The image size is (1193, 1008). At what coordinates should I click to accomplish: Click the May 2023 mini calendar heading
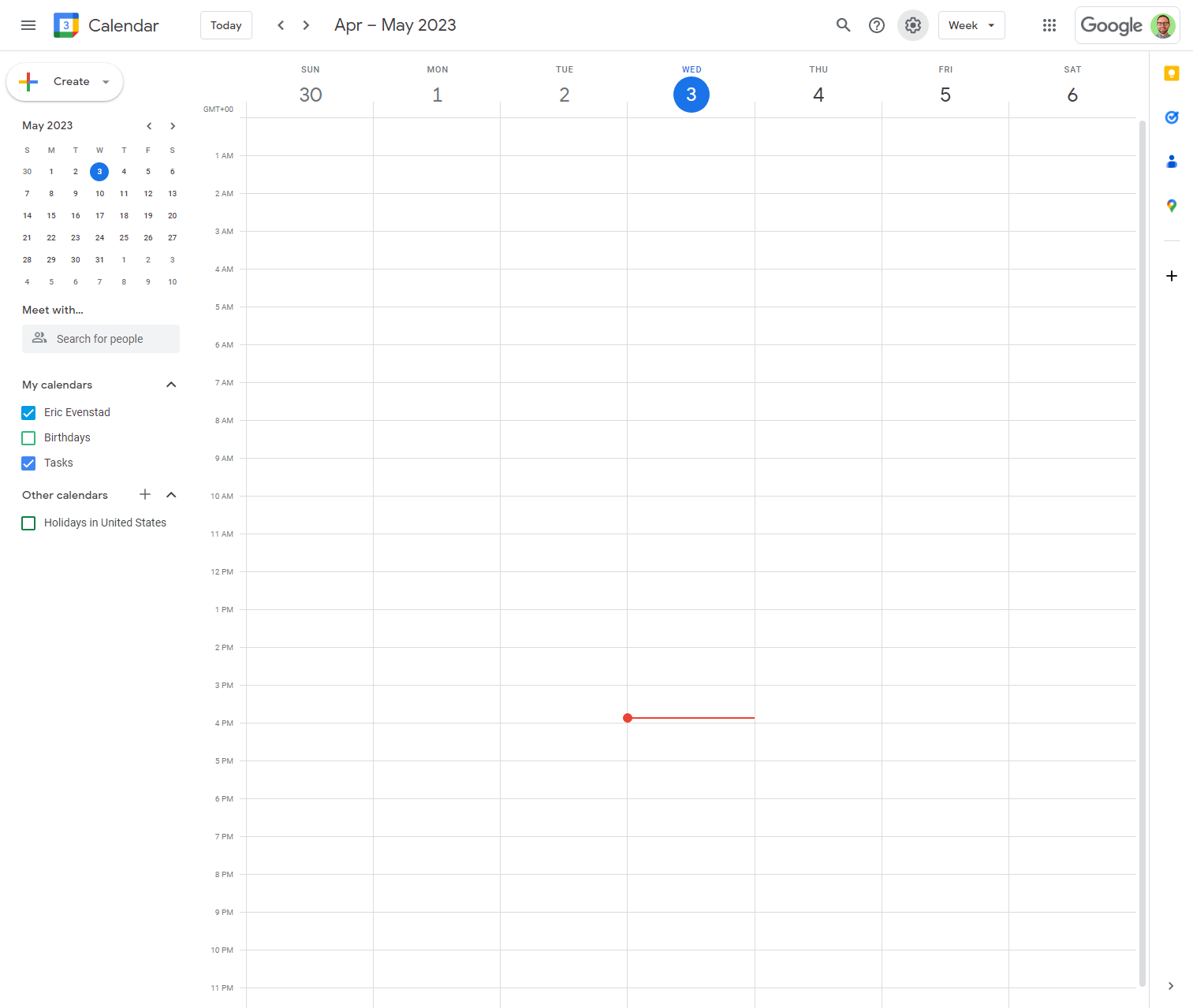click(47, 126)
